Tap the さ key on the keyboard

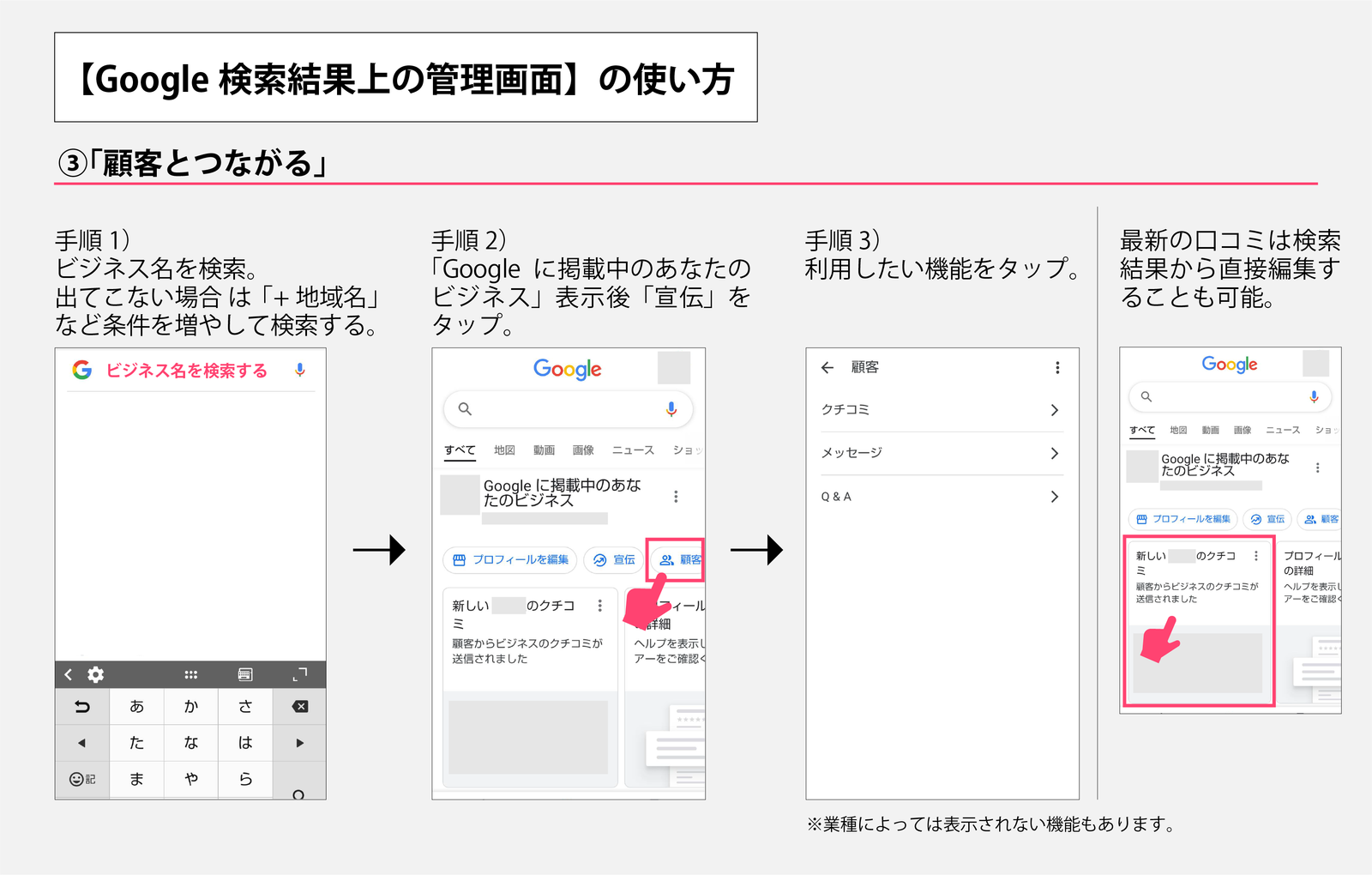coord(245,707)
